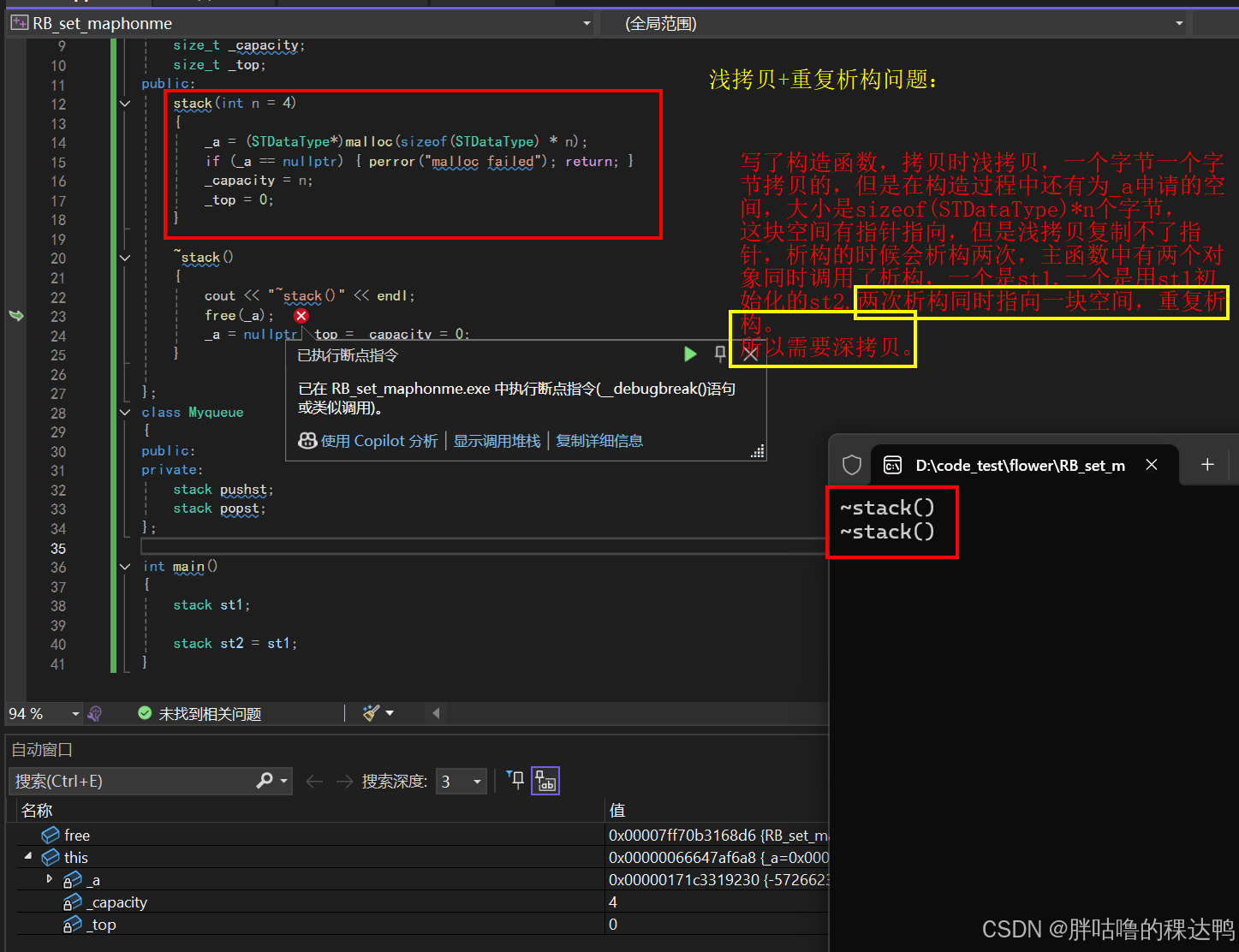Open the 94 % zoom dropdown

click(75, 713)
